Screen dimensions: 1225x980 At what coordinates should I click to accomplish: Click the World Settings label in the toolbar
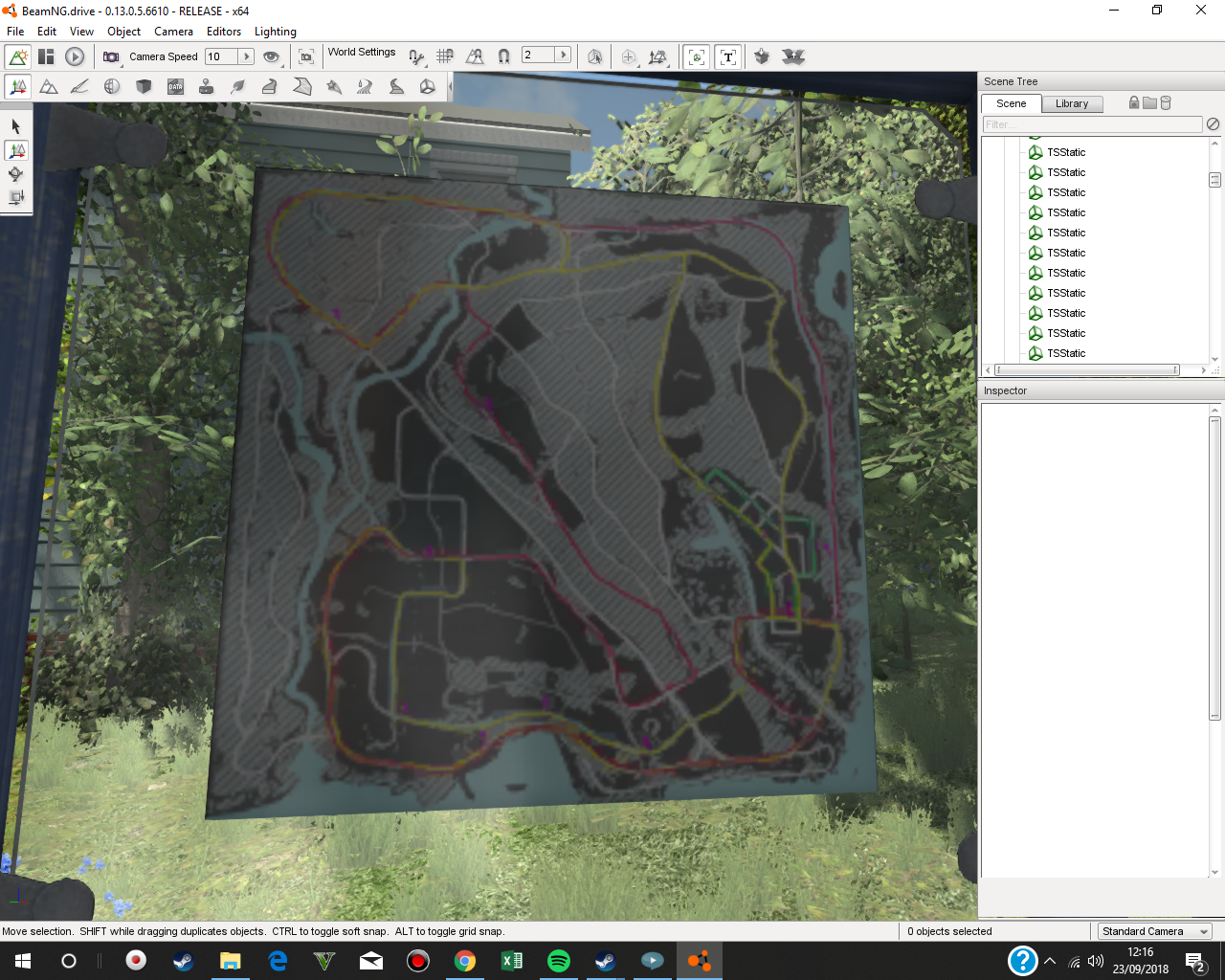coord(362,52)
